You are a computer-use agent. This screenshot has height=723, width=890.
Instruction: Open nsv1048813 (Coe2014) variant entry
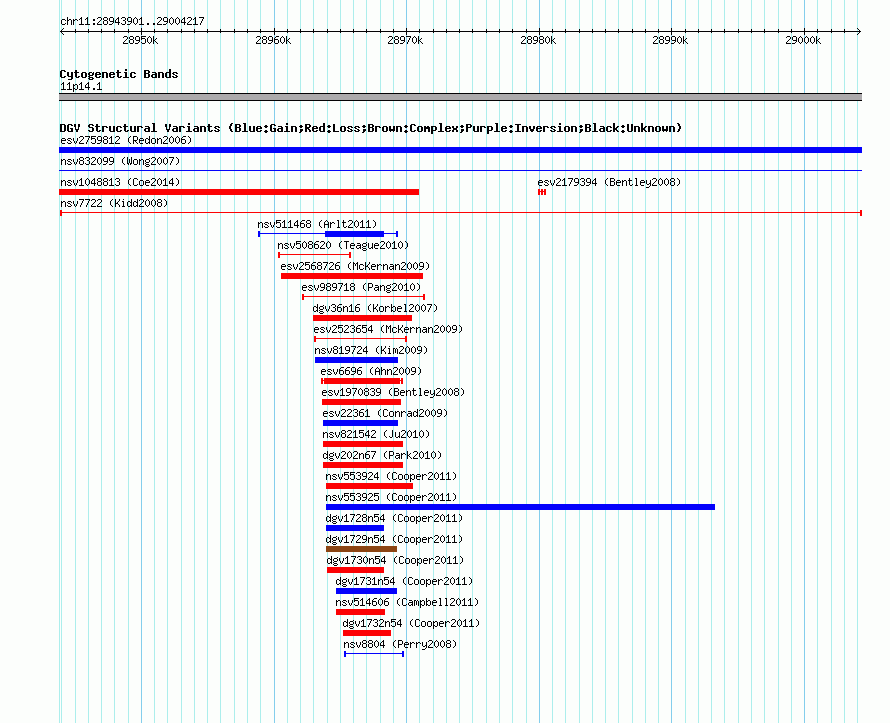point(120,182)
